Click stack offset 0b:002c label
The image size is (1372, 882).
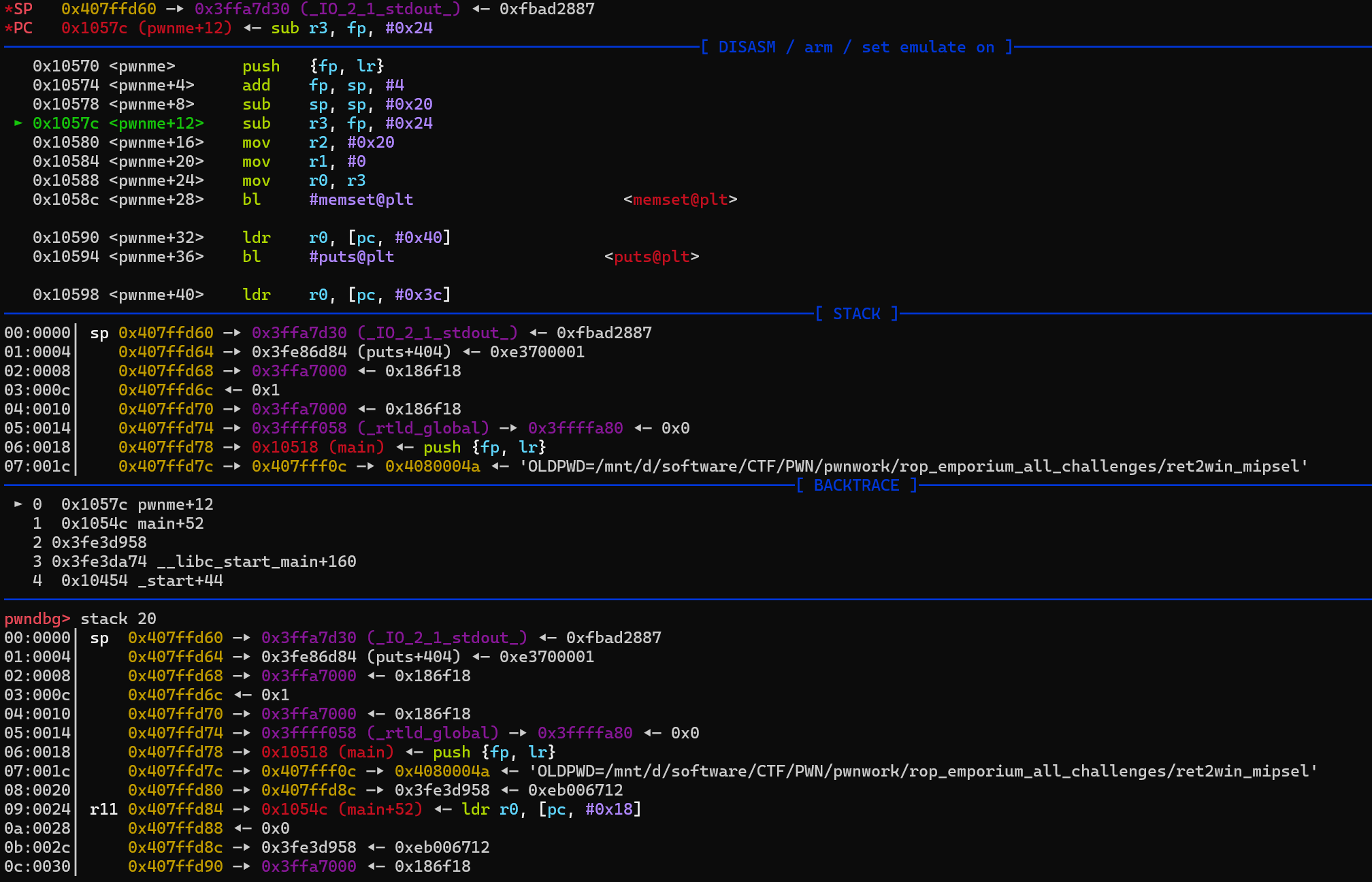(x=37, y=847)
